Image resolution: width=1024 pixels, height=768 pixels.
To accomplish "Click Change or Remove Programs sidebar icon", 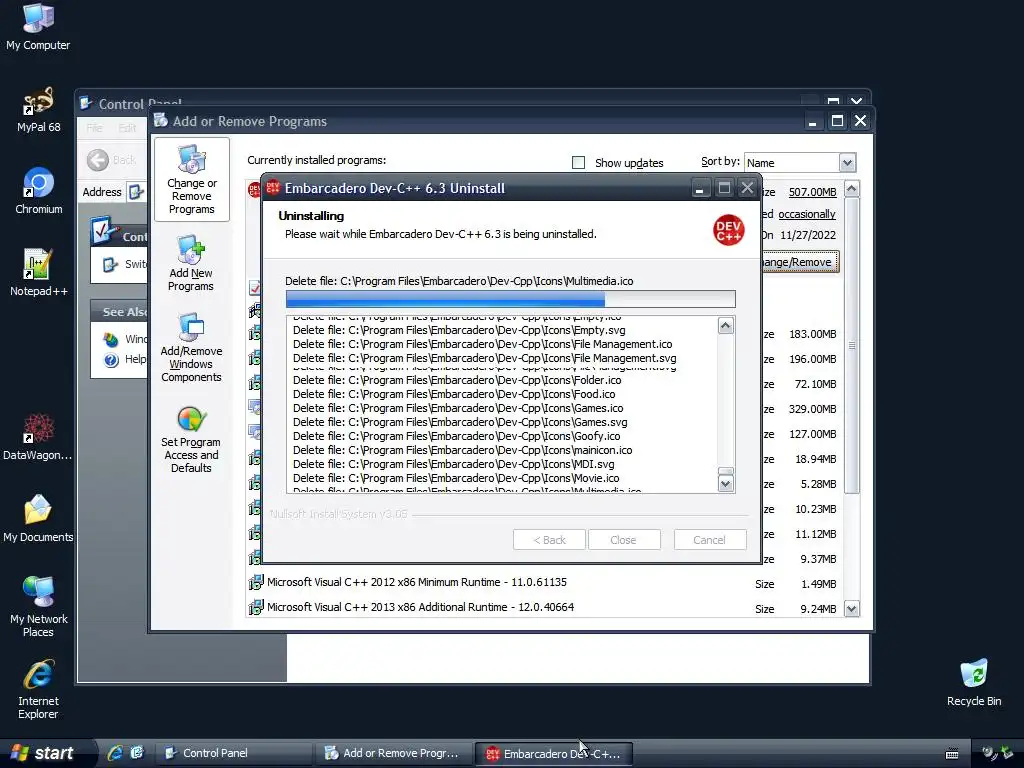I will click(x=191, y=180).
